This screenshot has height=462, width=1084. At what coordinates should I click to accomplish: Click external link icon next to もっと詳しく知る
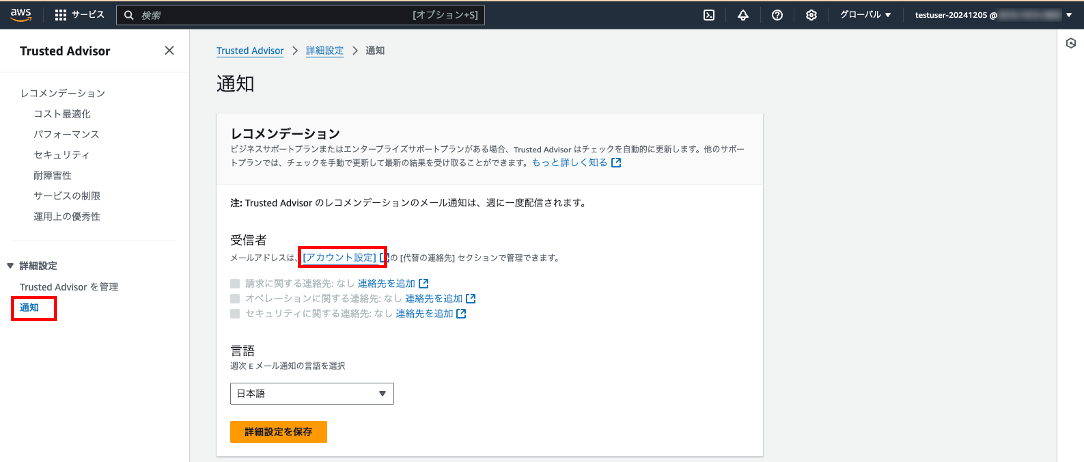(616, 163)
